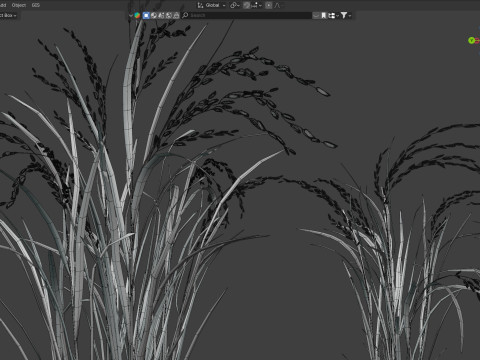Click the second filter icon beside the blue square
Image resolution: width=480 pixels, height=360 pixels.
pos(154,15)
